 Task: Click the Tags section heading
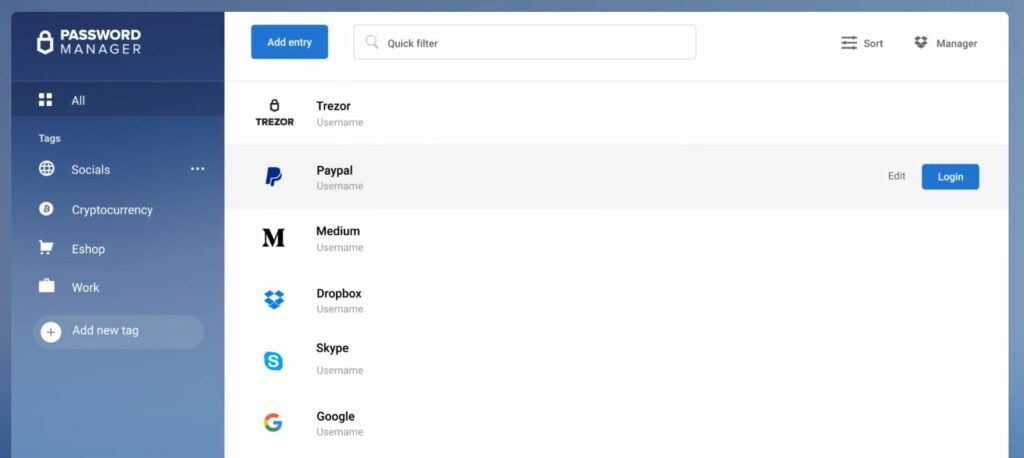(x=50, y=139)
